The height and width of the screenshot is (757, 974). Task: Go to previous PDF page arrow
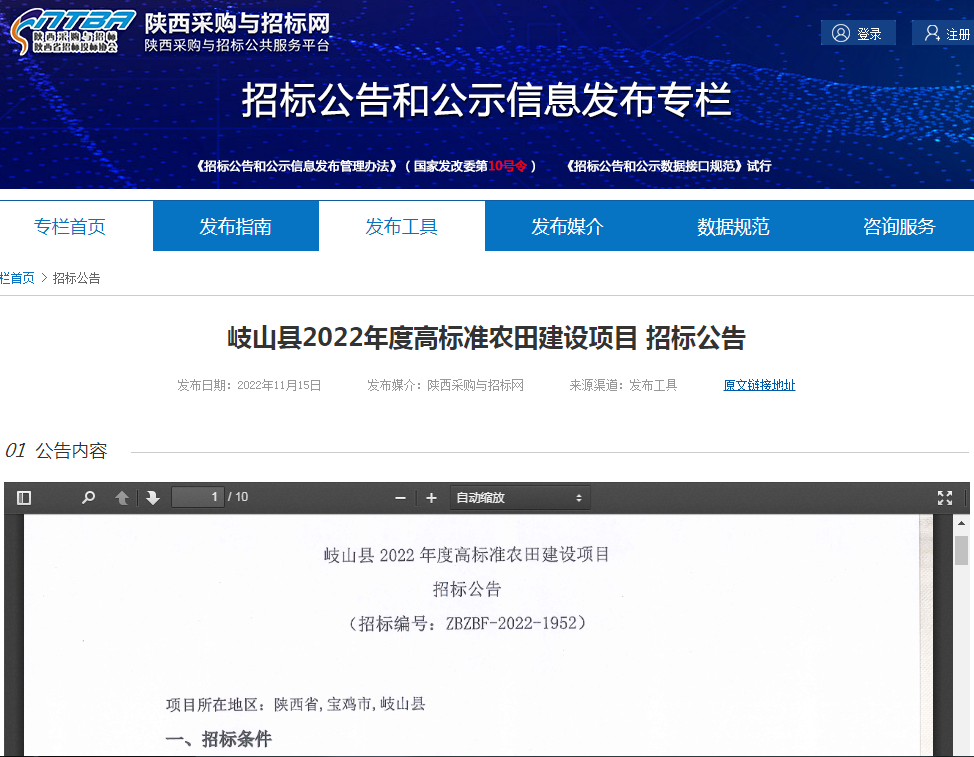(122, 497)
